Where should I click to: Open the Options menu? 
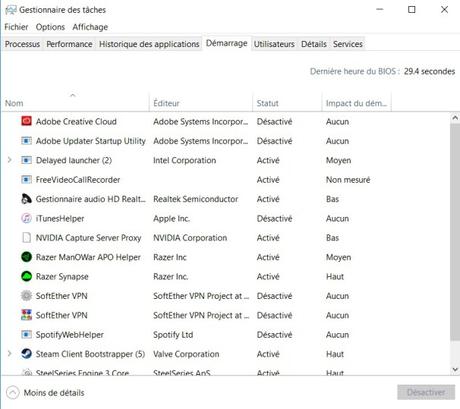point(50,27)
